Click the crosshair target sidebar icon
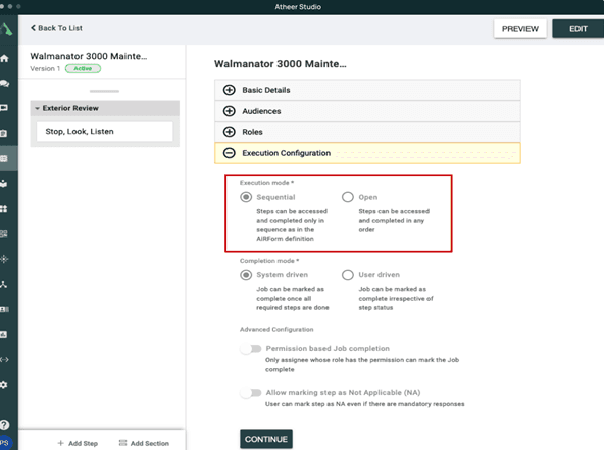The height and width of the screenshot is (452, 604). coord(4,259)
